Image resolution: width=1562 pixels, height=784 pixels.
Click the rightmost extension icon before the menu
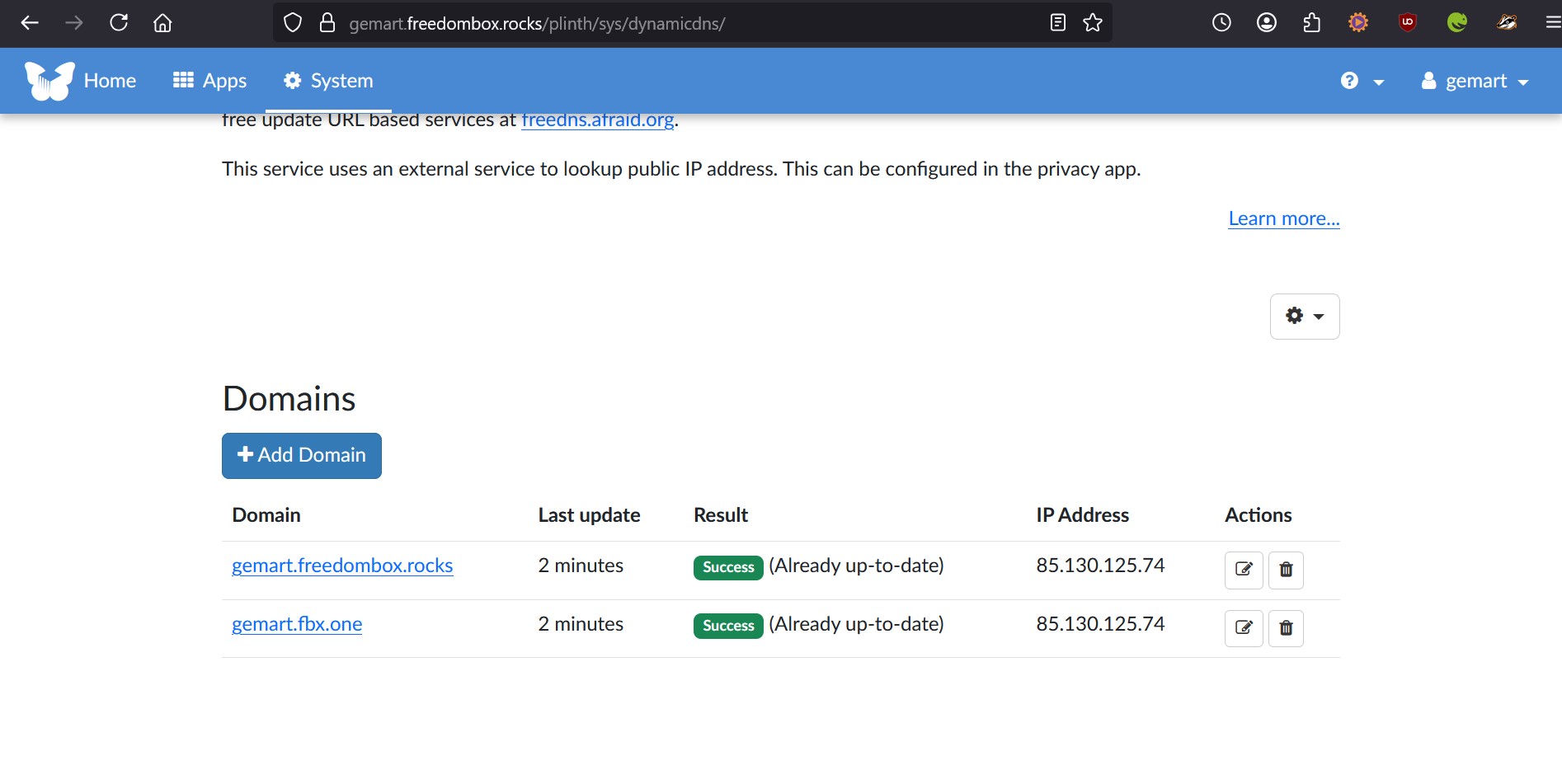pyautogui.click(x=1507, y=23)
